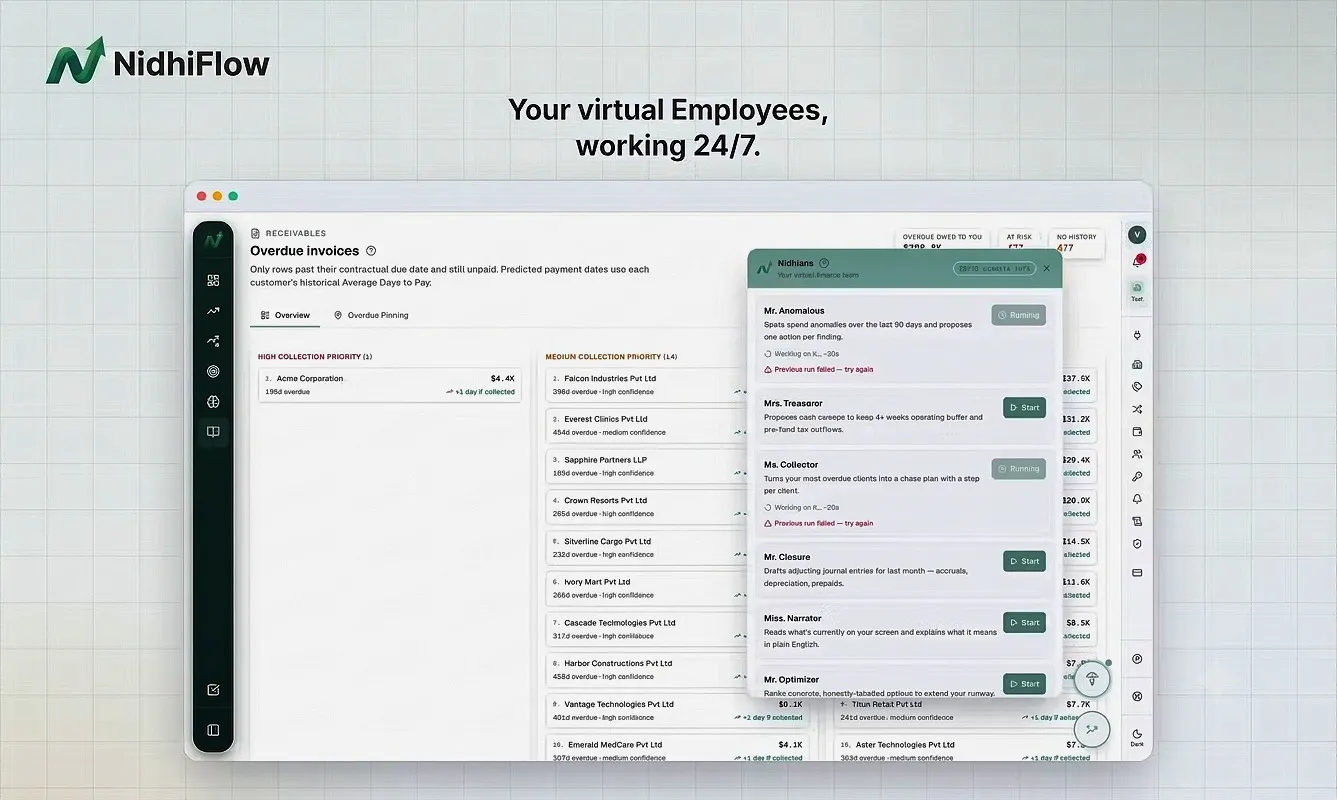This screenshot has height=800, width=1337.
Task: Click the Test icon in right rail
Action: pos(1137,291)
